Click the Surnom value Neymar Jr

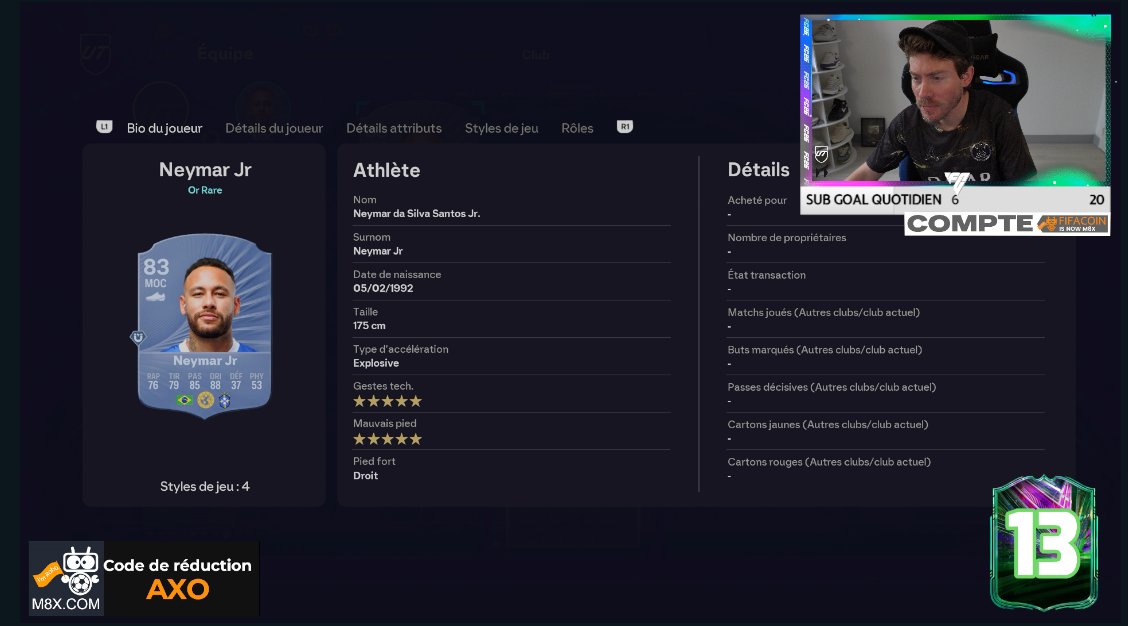click(x=378, y=251)
